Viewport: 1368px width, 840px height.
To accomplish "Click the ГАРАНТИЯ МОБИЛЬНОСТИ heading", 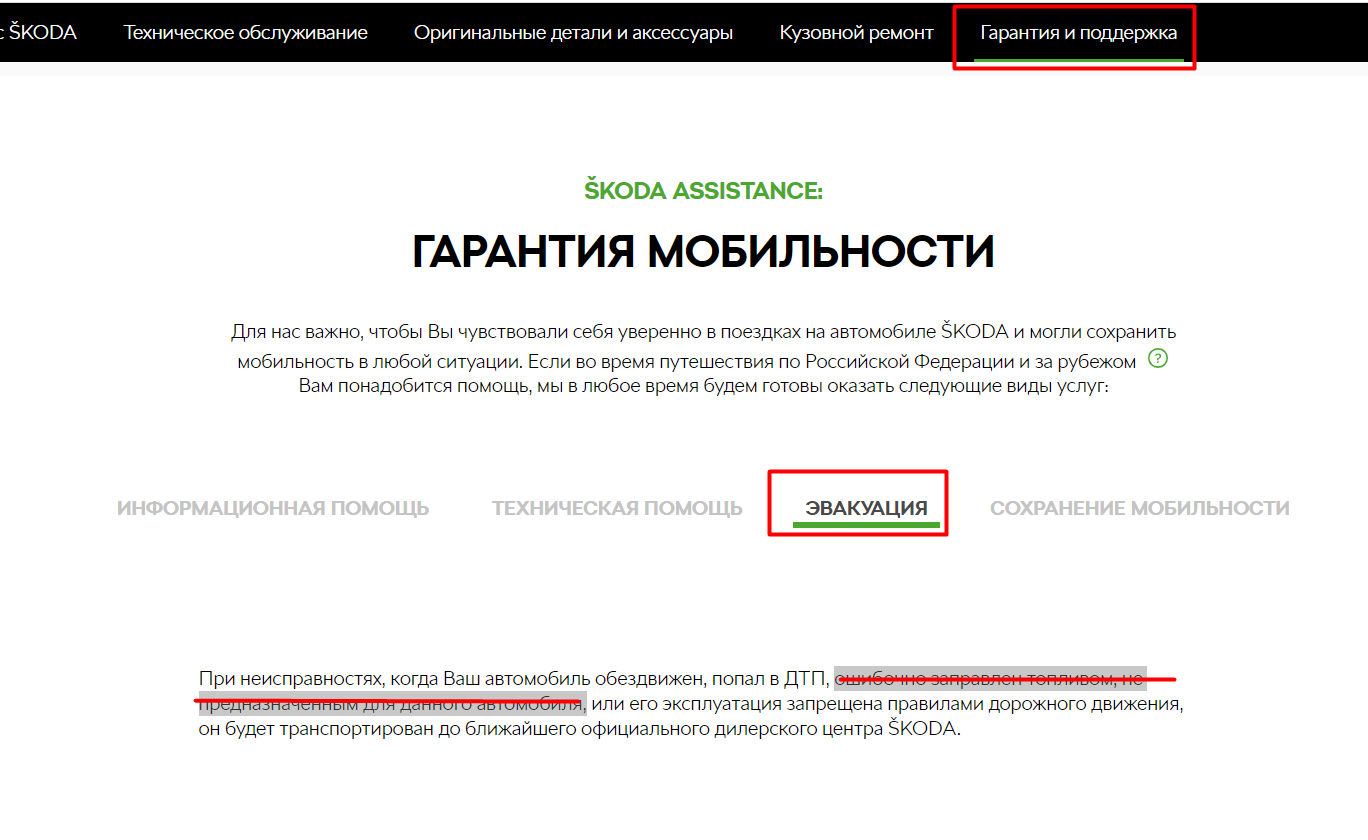I will tap(703, 252).
